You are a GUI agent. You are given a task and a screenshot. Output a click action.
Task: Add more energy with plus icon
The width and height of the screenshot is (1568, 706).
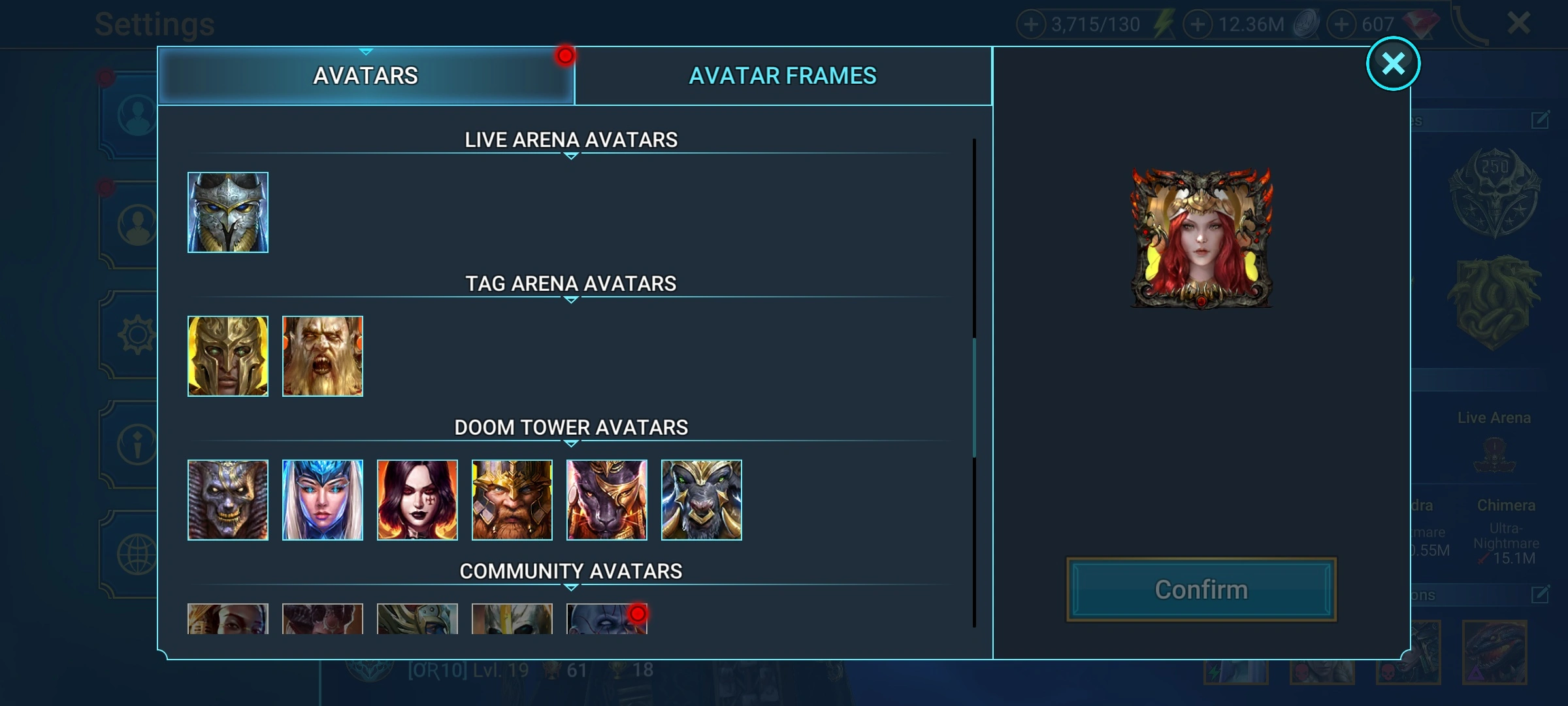tap(1031, 25)
